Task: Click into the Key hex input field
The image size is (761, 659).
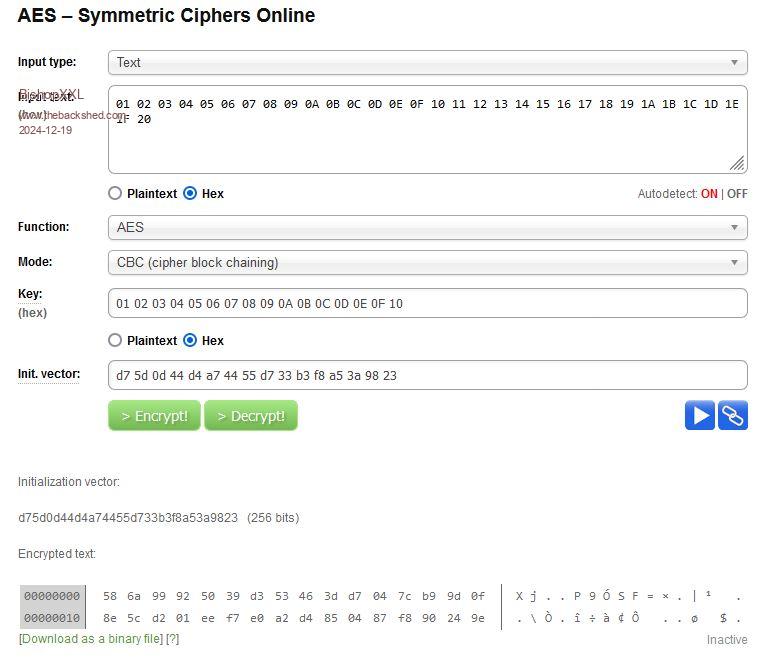Action: (427, 303)
